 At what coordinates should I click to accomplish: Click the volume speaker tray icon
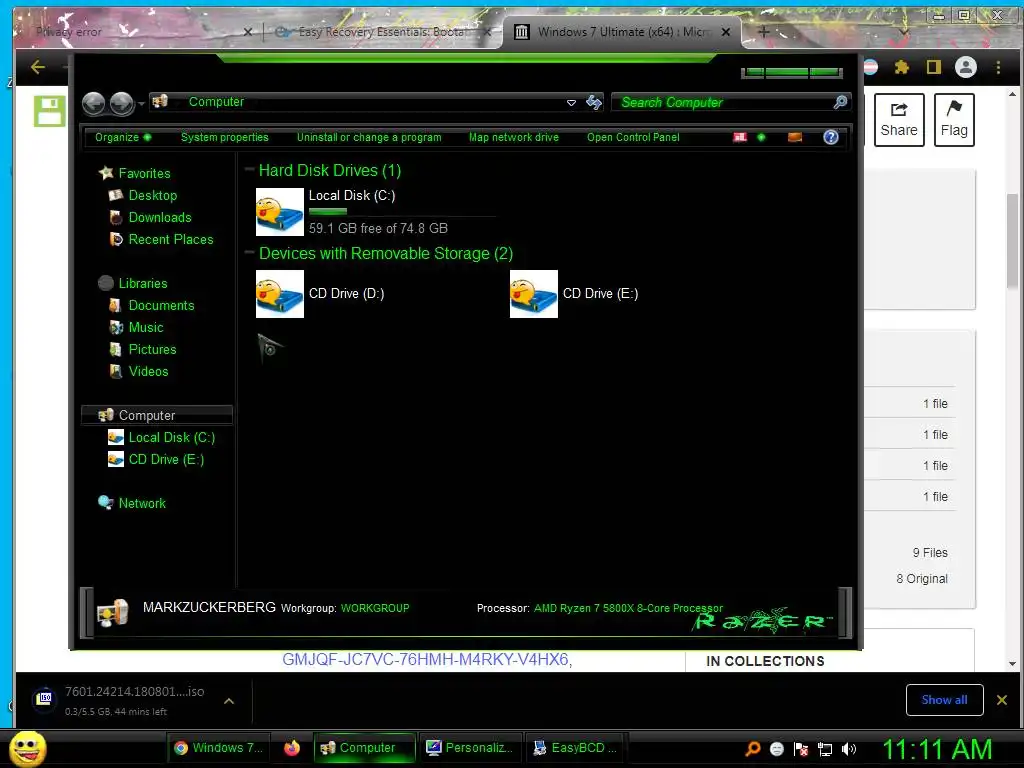point(849,749)
